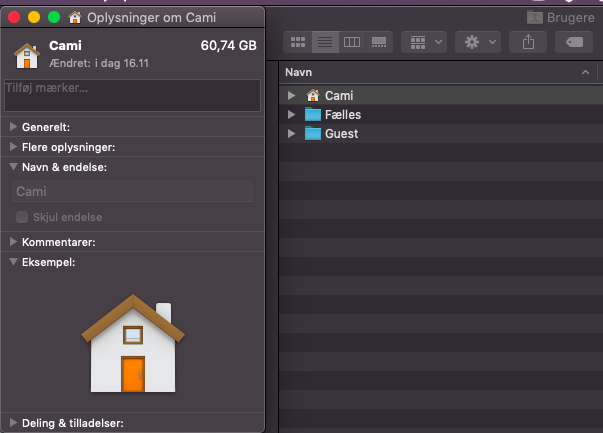Switch Finder to list view
Screen dimensions: 603x433
[325, 42]
